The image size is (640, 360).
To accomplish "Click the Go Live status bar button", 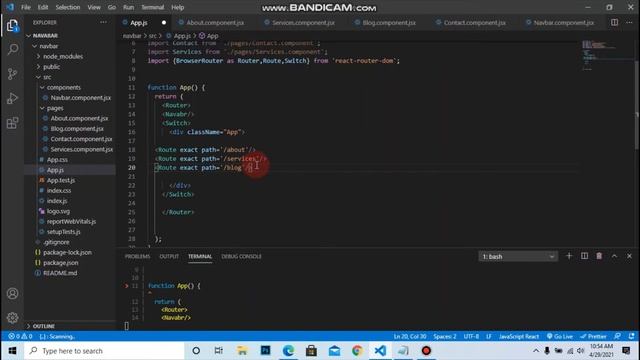I will point(560,336).
